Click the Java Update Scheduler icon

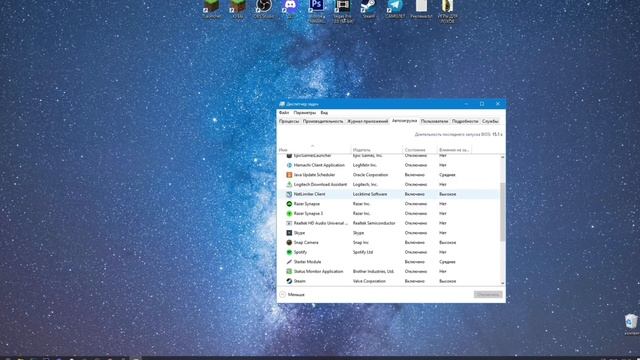click(289, 175)
